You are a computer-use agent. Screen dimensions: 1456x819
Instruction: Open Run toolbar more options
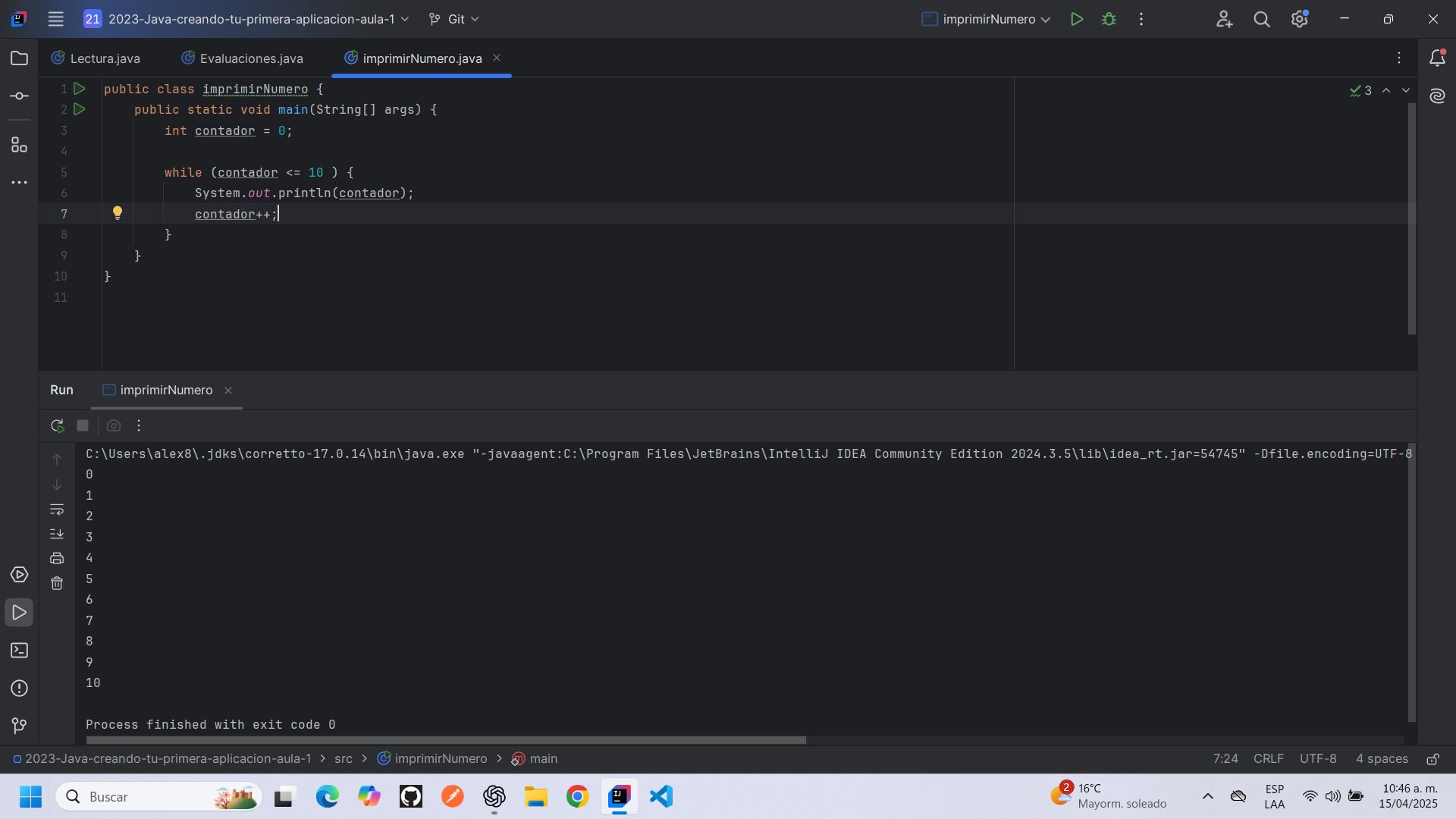point(139,425)
